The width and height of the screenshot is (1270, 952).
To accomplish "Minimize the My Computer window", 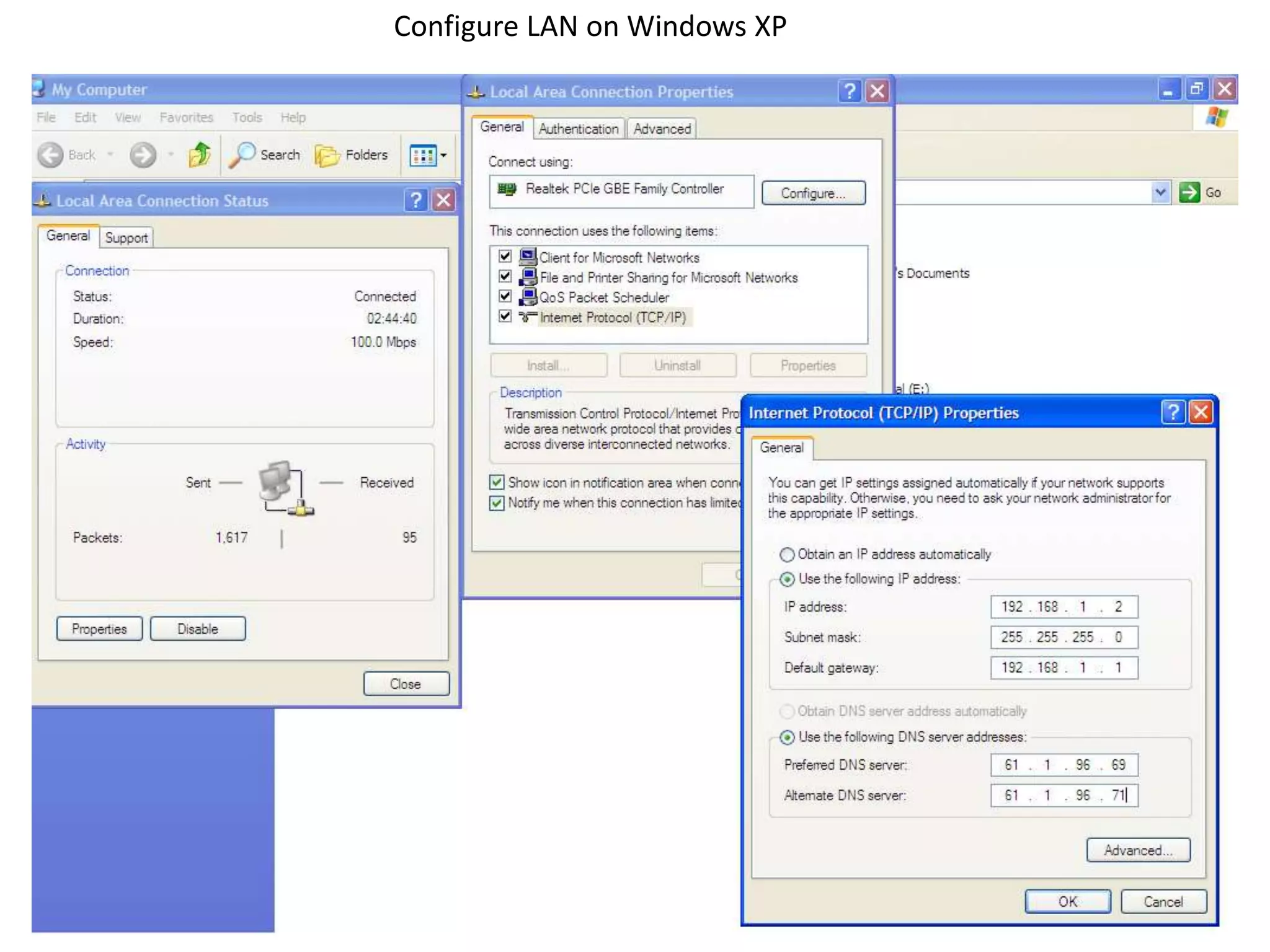I will point(1168,89).
